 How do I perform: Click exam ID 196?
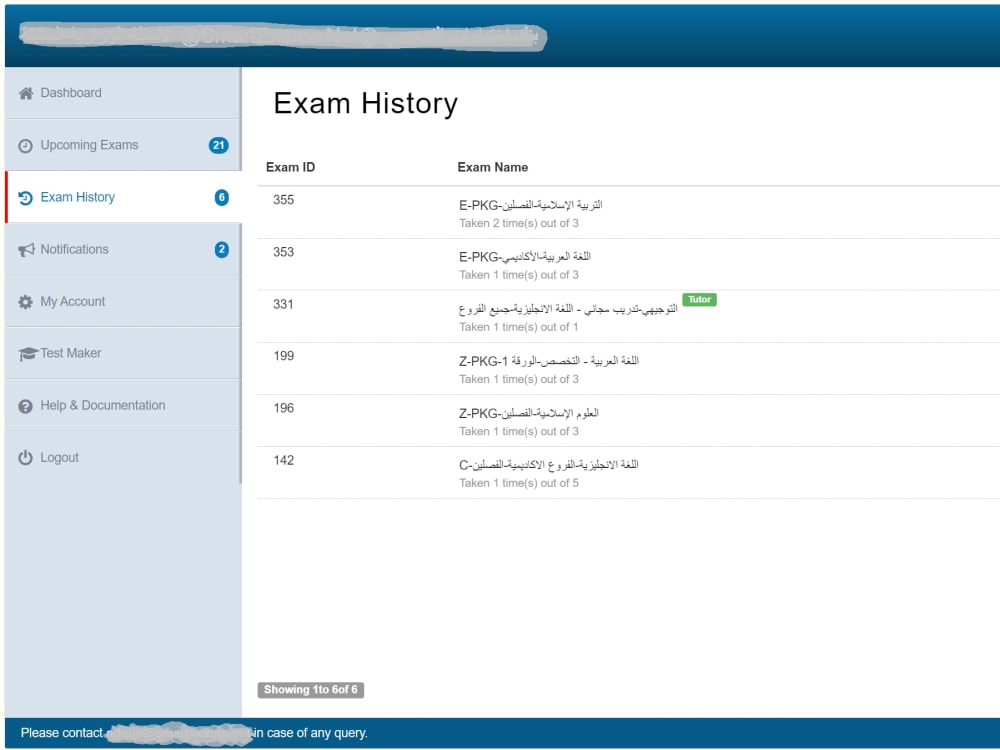283,408
